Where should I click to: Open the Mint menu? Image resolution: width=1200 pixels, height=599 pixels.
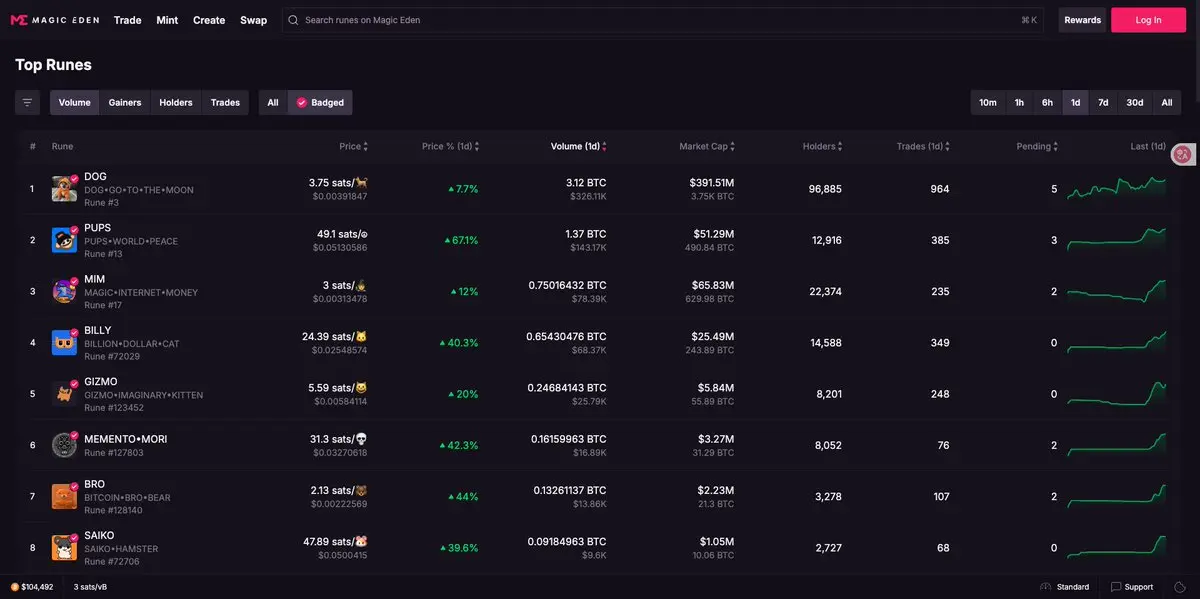pos(167,20)
